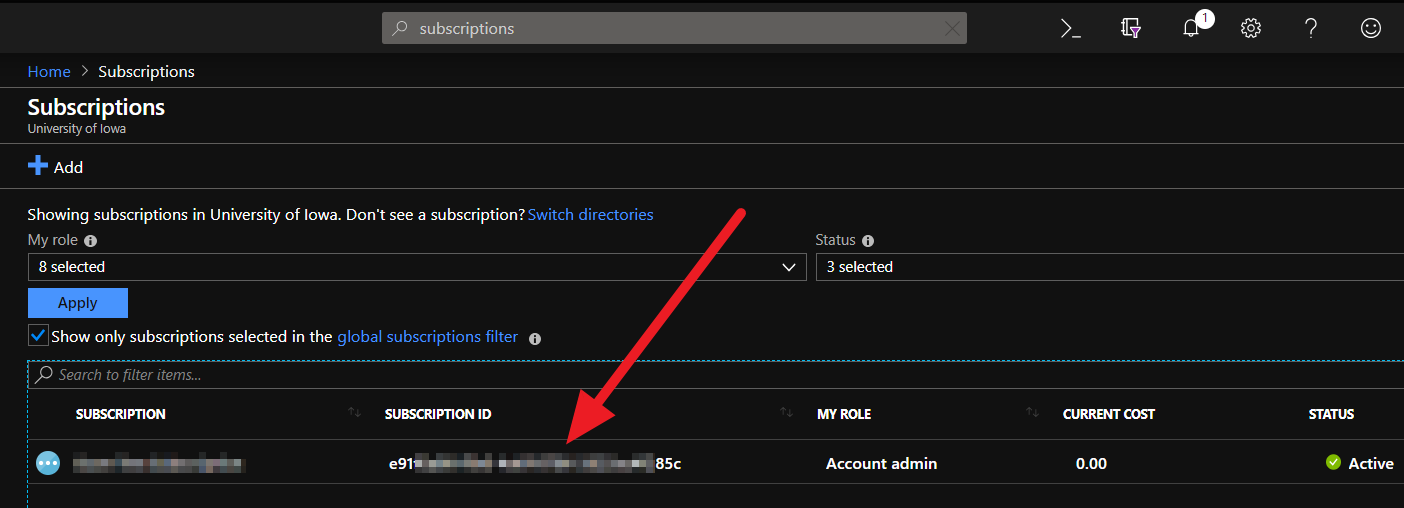Click Status column header
This screenshot has height=508, width=1404.
click(1331, 414)
